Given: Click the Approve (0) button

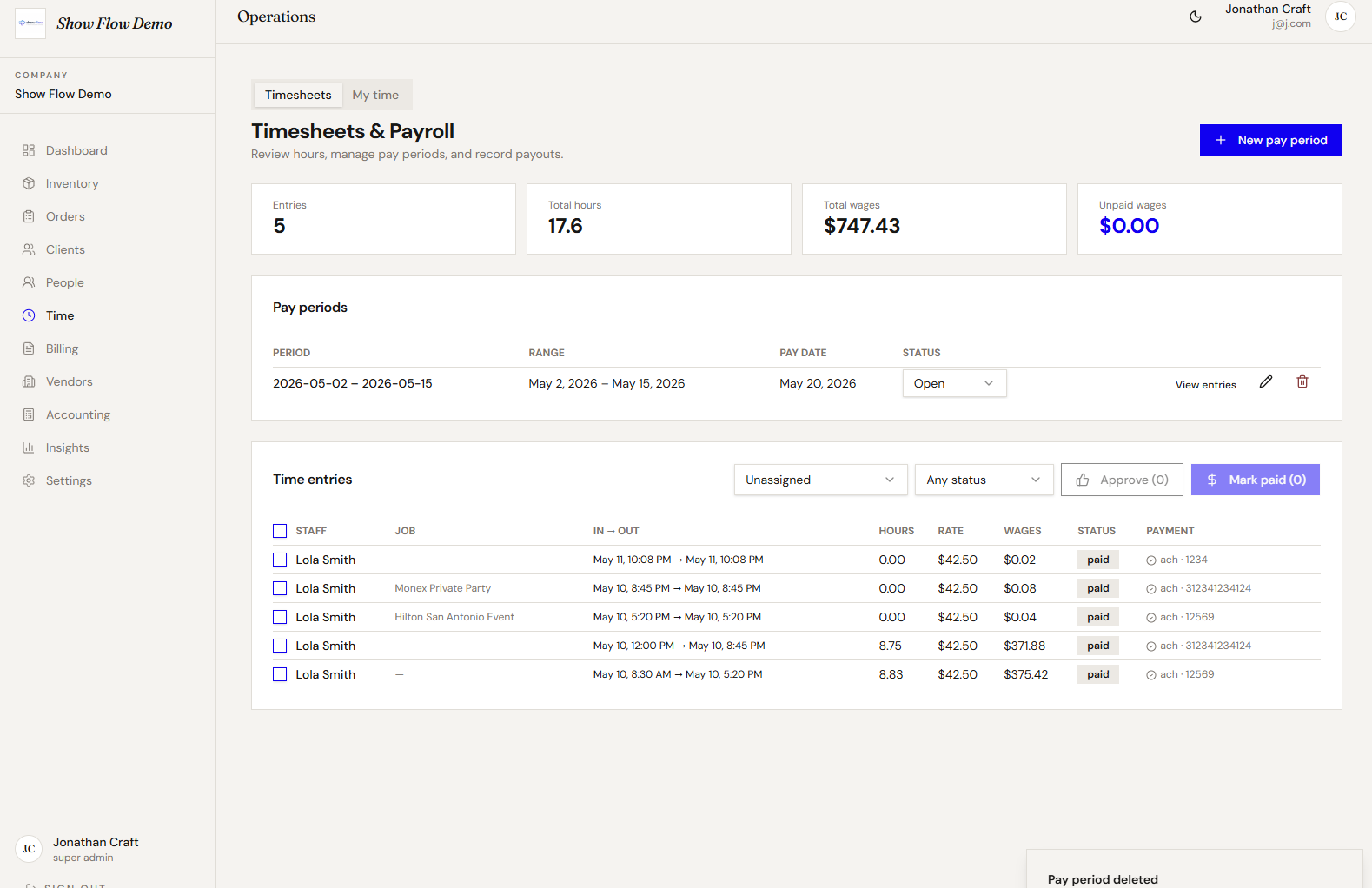Looking at the screenshot, I should [1122, 480].
